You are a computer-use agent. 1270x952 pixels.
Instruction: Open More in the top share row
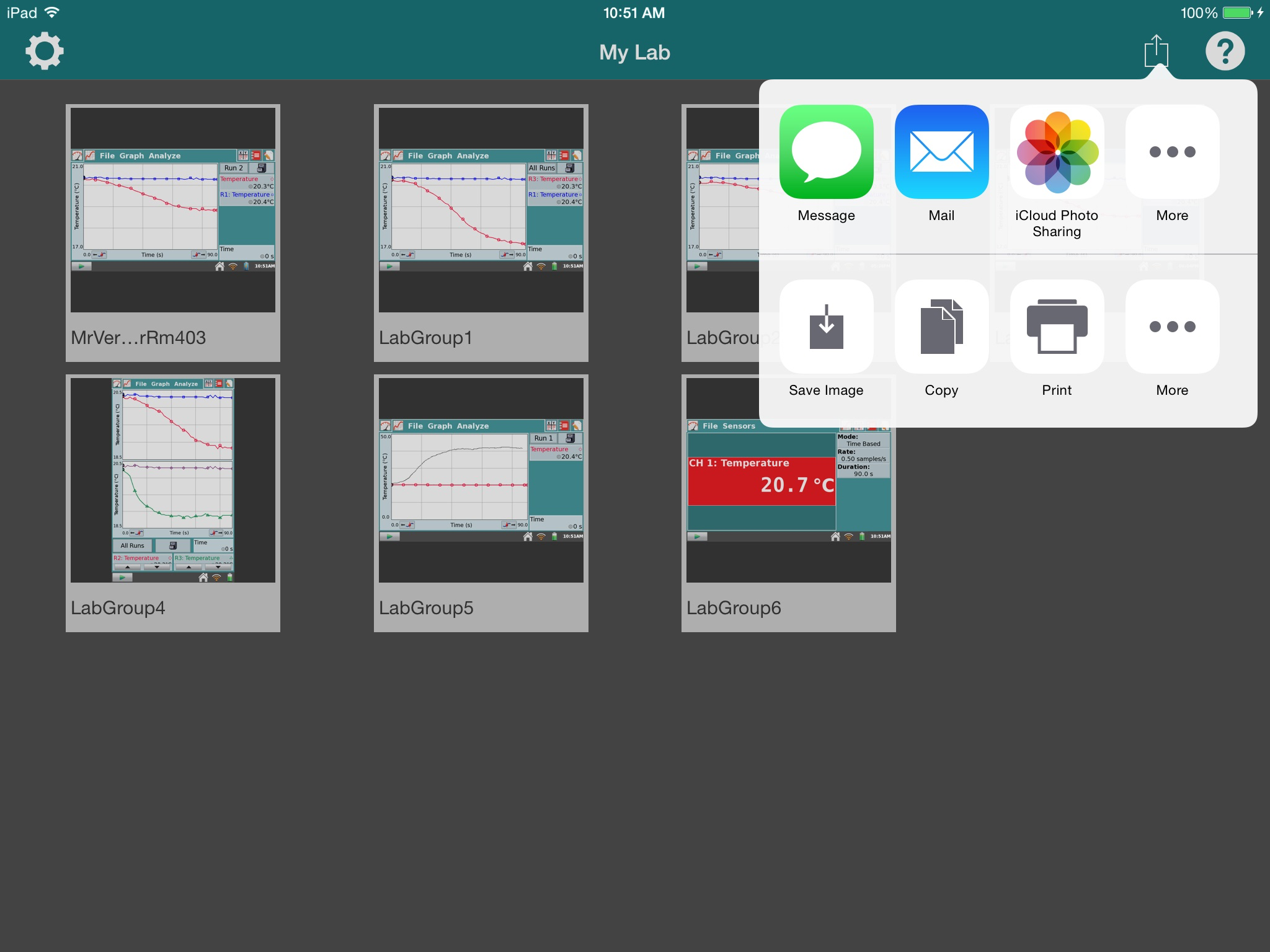click(x=1172, y=152)
